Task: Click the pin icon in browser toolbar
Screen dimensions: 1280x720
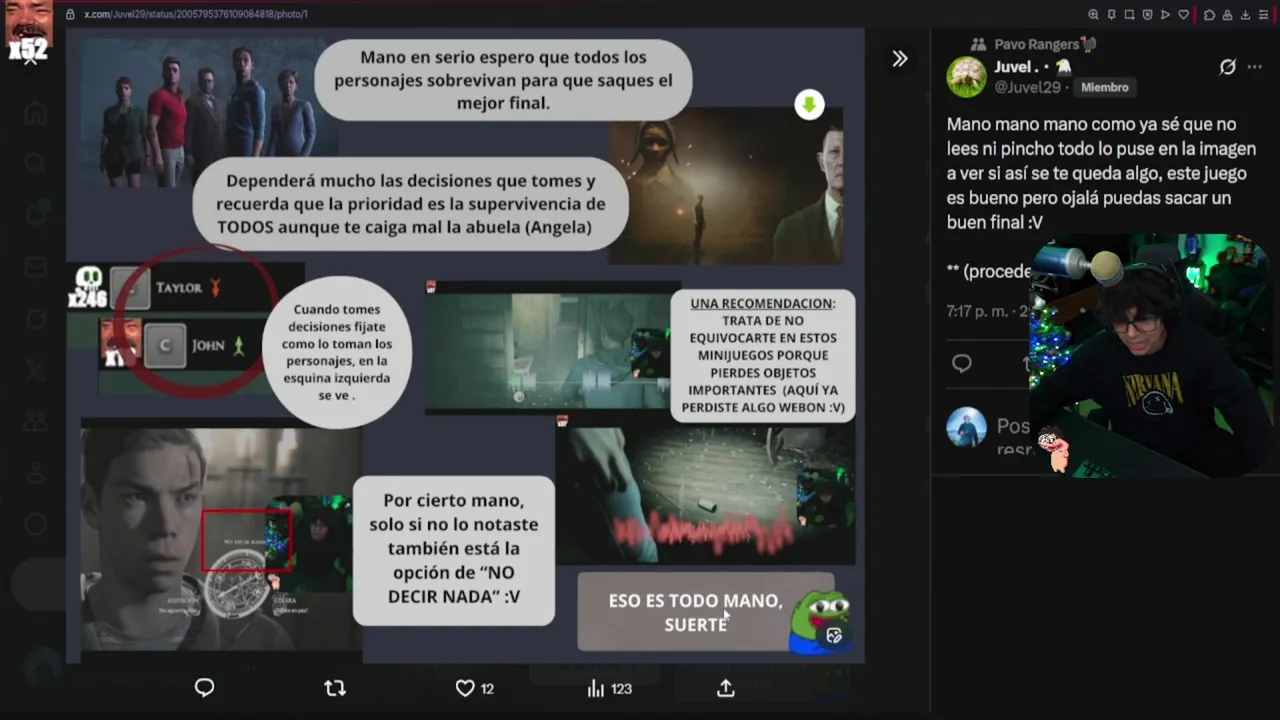Action: 1111,15
